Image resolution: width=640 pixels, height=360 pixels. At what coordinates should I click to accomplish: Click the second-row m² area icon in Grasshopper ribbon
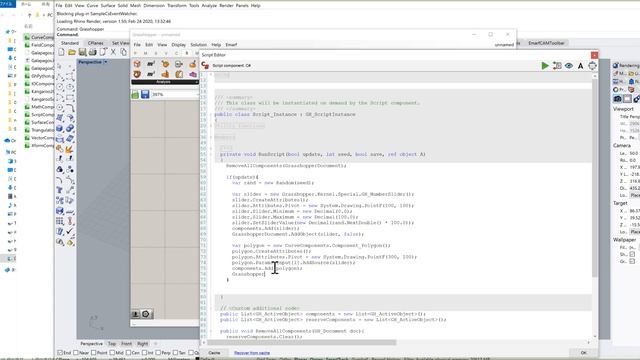point(151,74)
